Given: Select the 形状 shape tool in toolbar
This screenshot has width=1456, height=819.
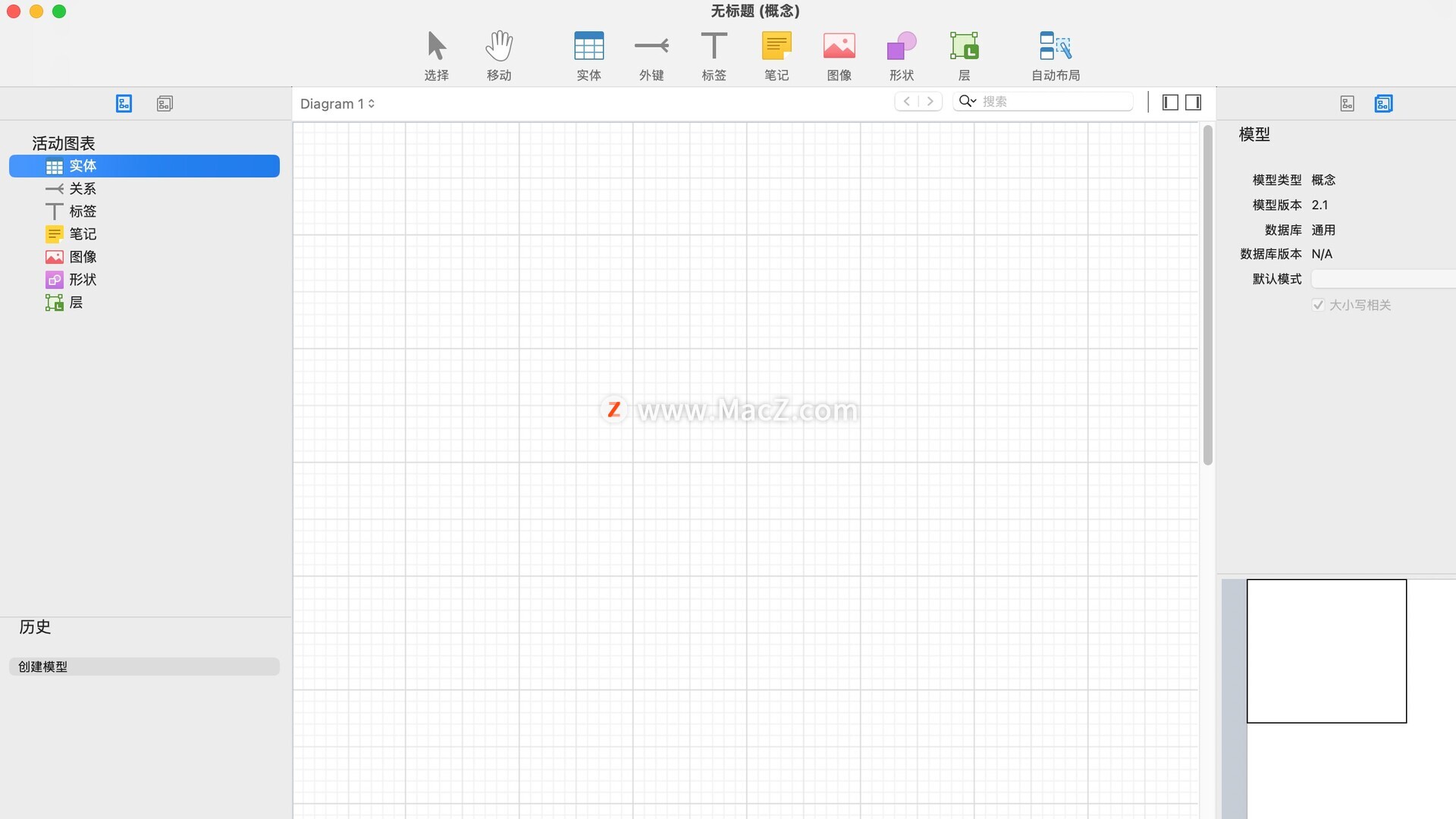Looking at the screenshot, I should (x=902, y=55).
